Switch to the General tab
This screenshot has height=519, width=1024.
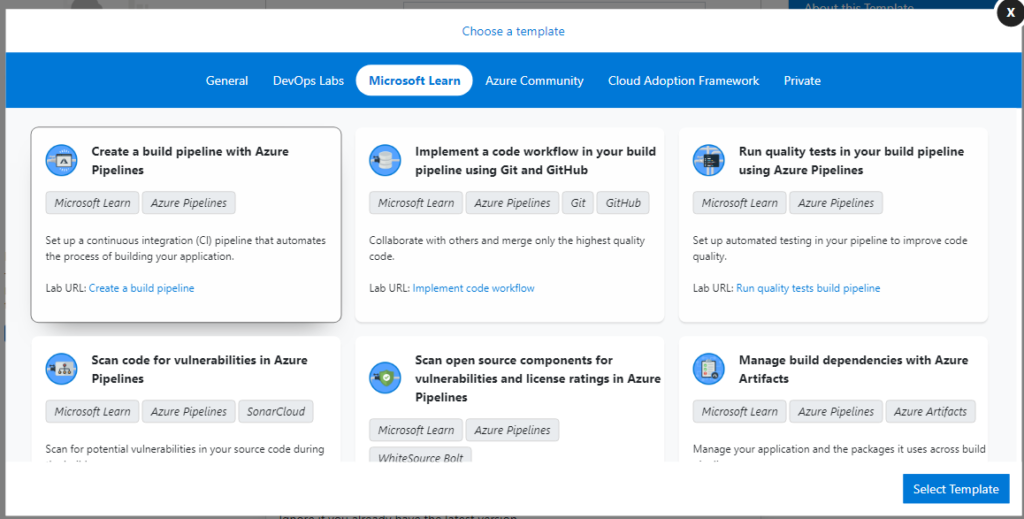pyautogui.click(x=227, y=81)
